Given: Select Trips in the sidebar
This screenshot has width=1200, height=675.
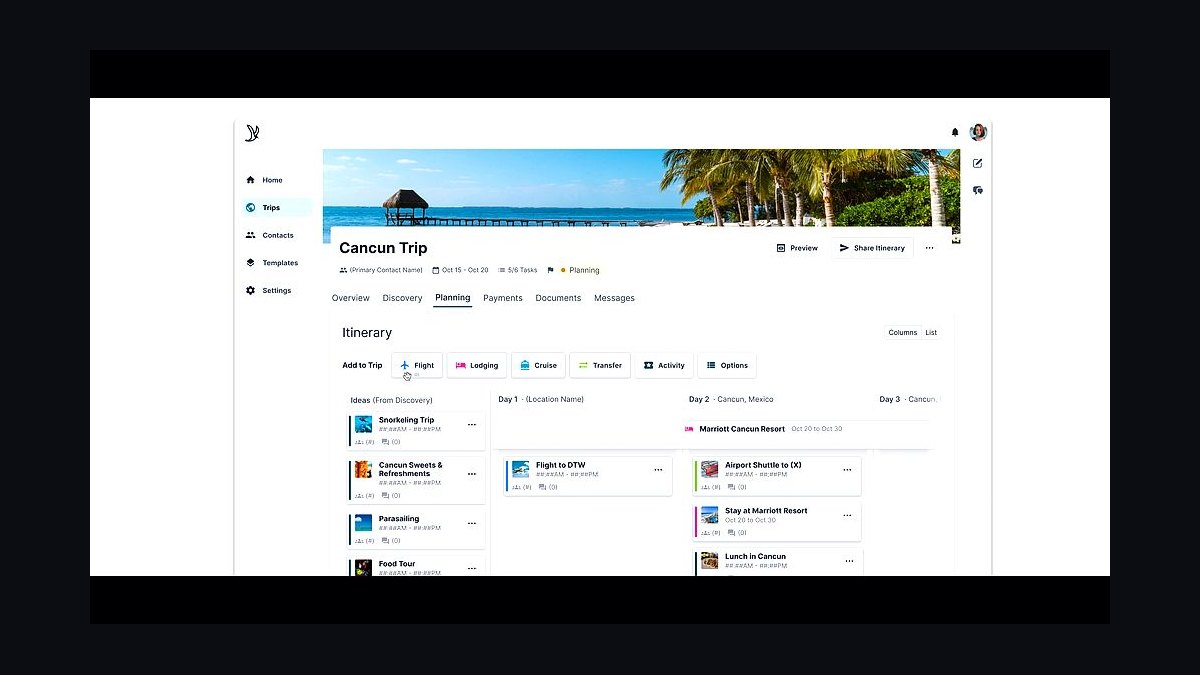Looking at the screenshot, I should 277,208.
